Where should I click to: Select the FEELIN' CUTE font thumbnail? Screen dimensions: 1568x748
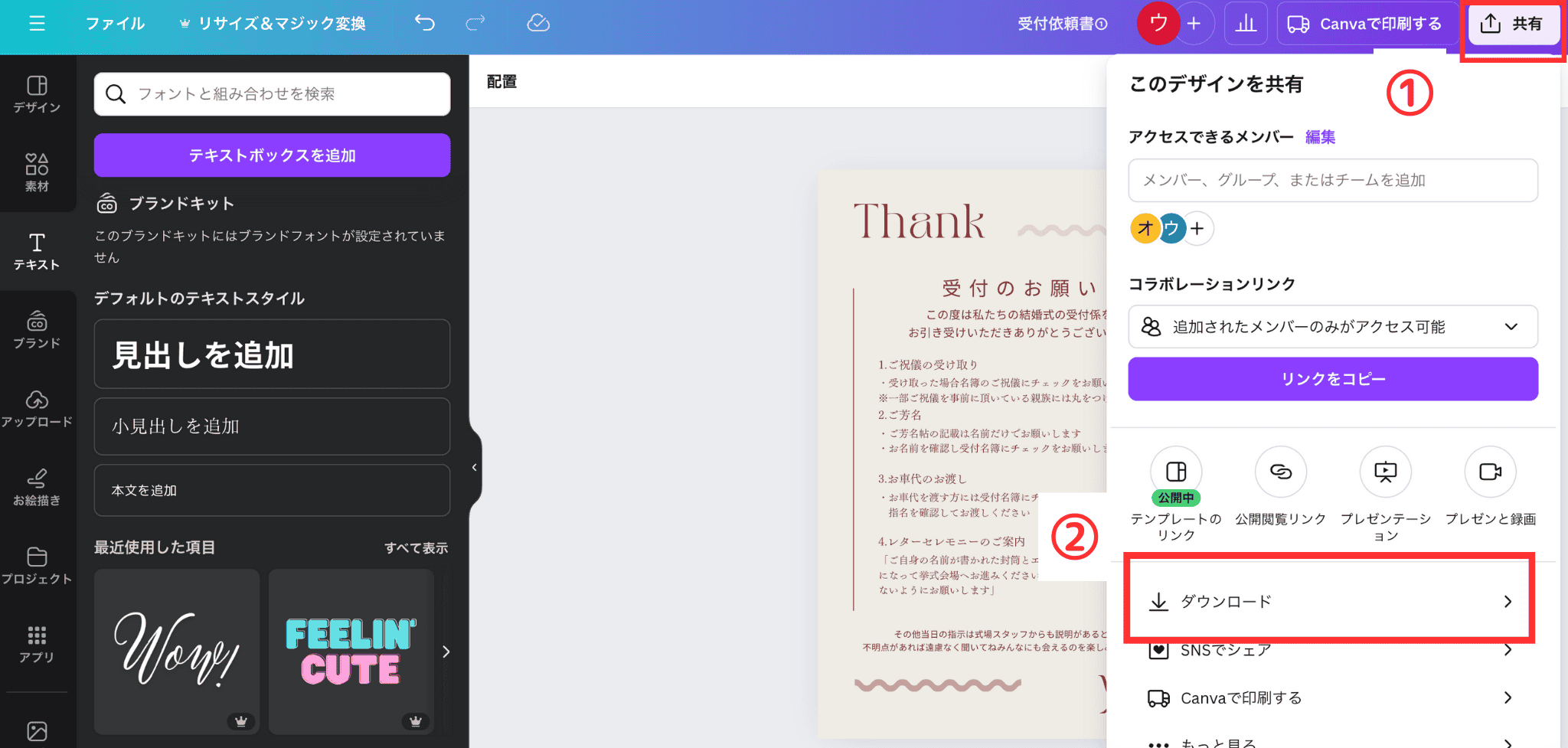point(351,652)
